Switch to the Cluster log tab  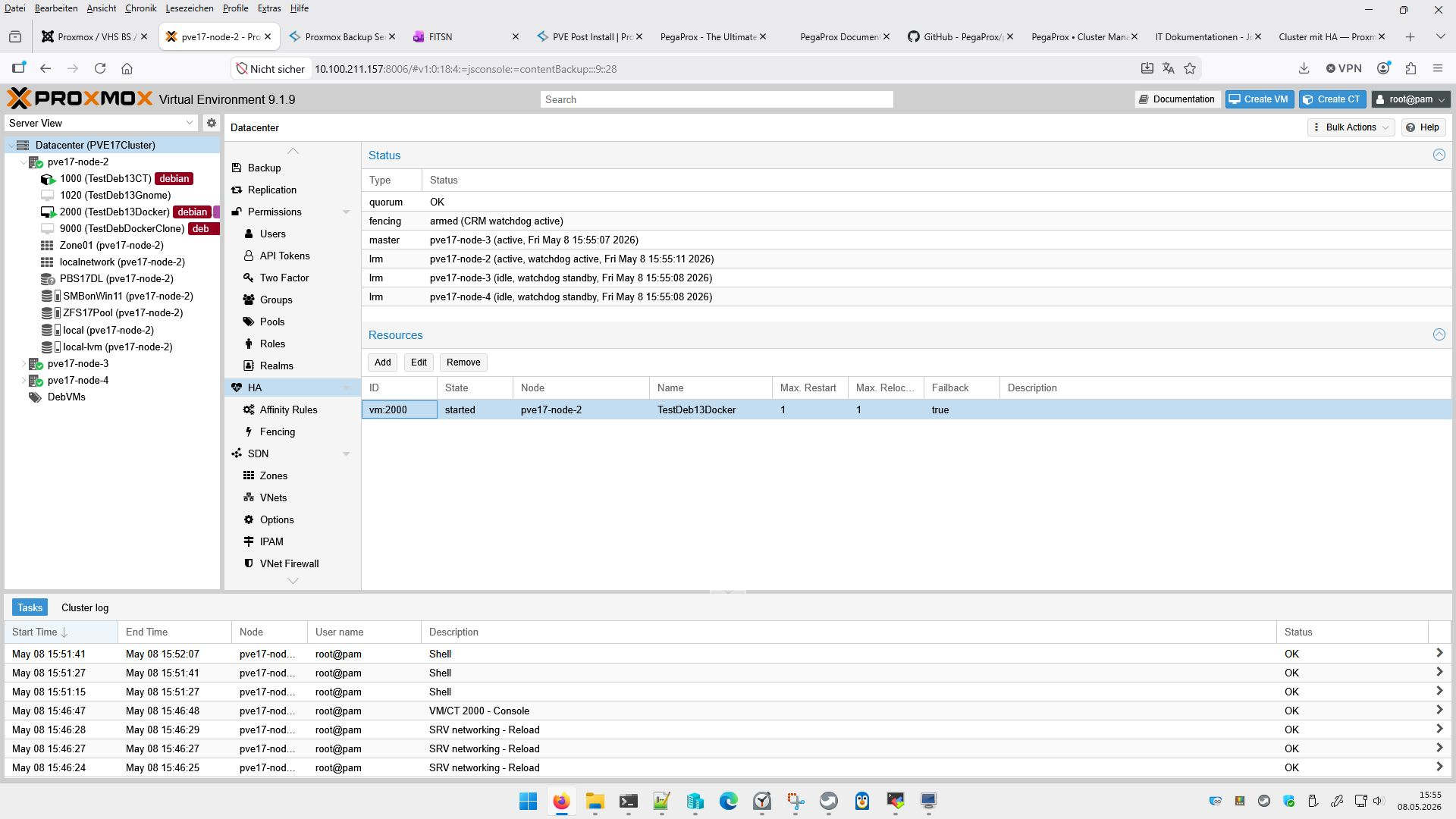point(85,607)
